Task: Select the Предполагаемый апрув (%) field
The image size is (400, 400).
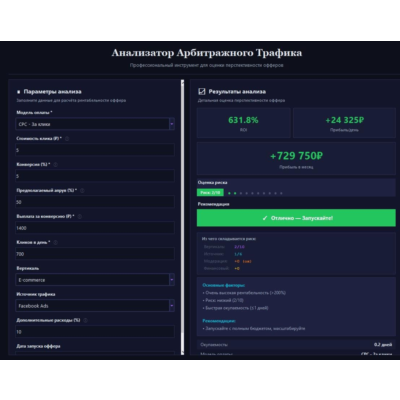Action: tap(95, 202)
